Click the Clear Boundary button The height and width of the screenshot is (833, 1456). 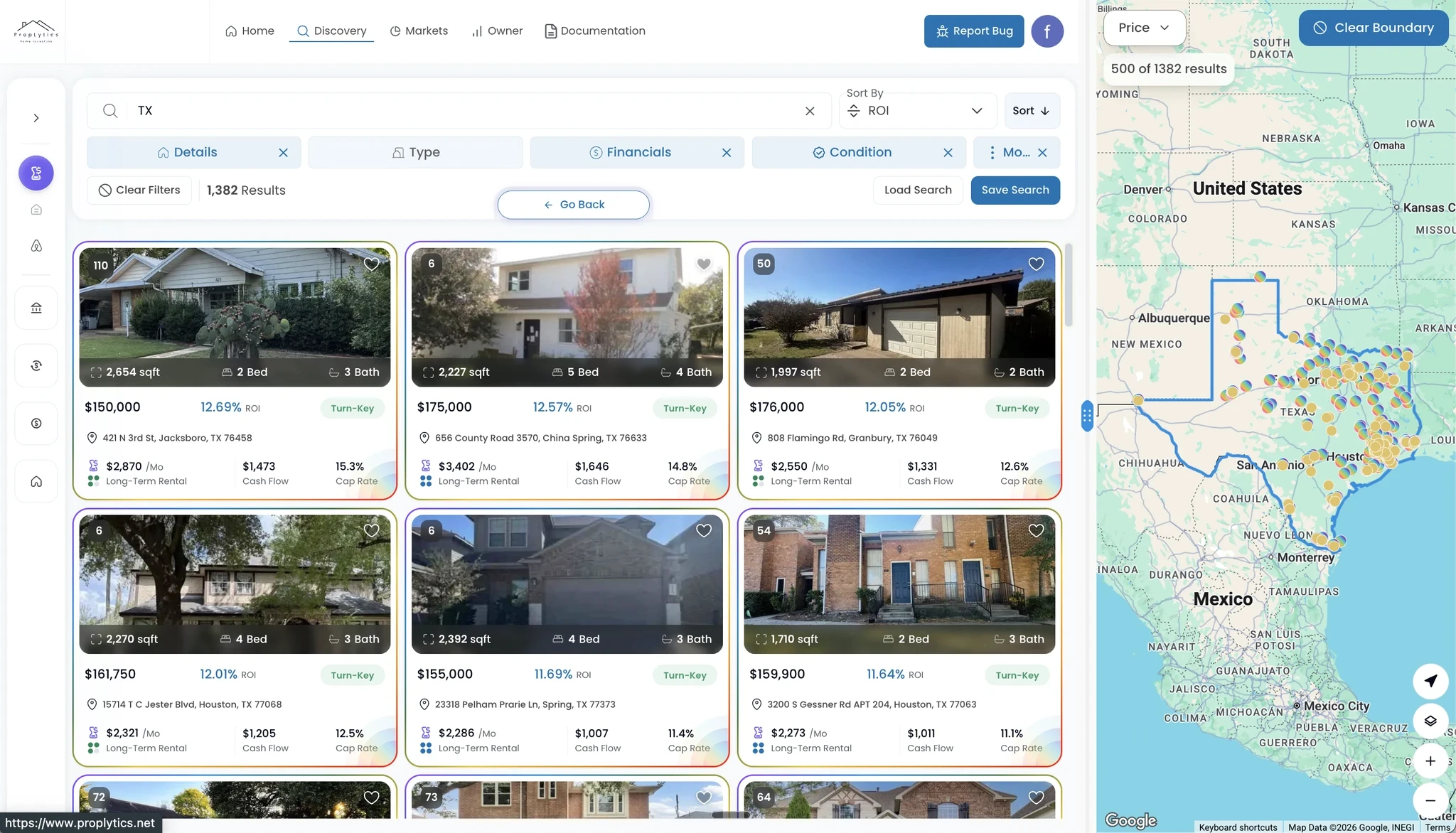pos(1374,28)
